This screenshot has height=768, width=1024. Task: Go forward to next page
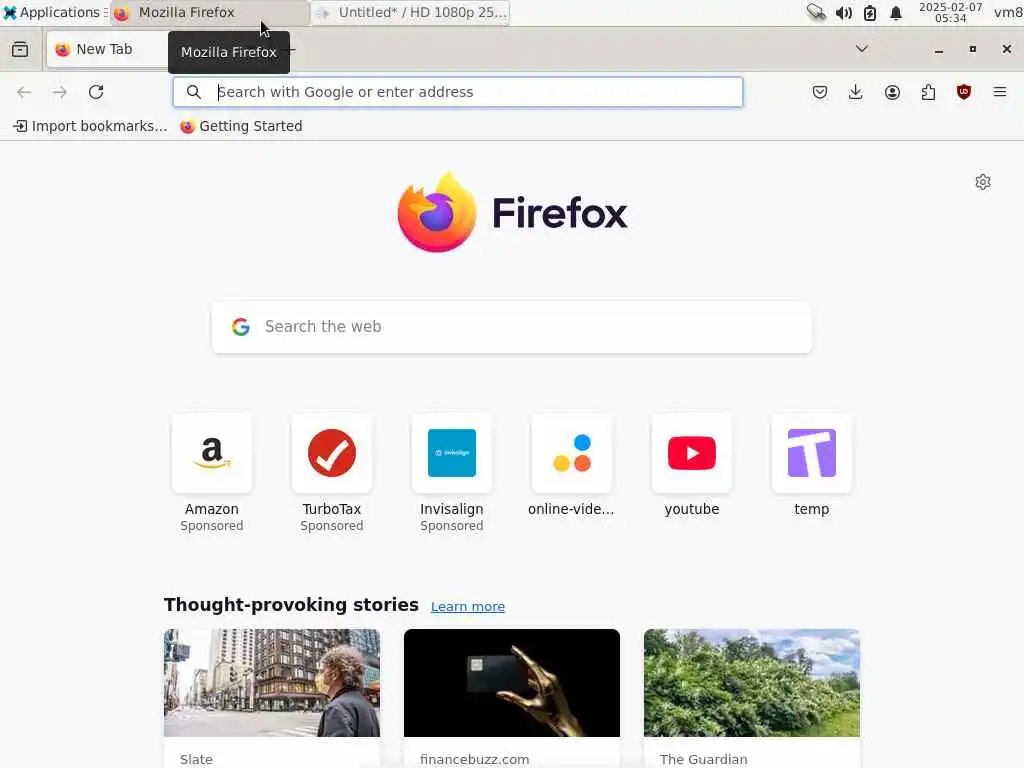click(59, 92)
